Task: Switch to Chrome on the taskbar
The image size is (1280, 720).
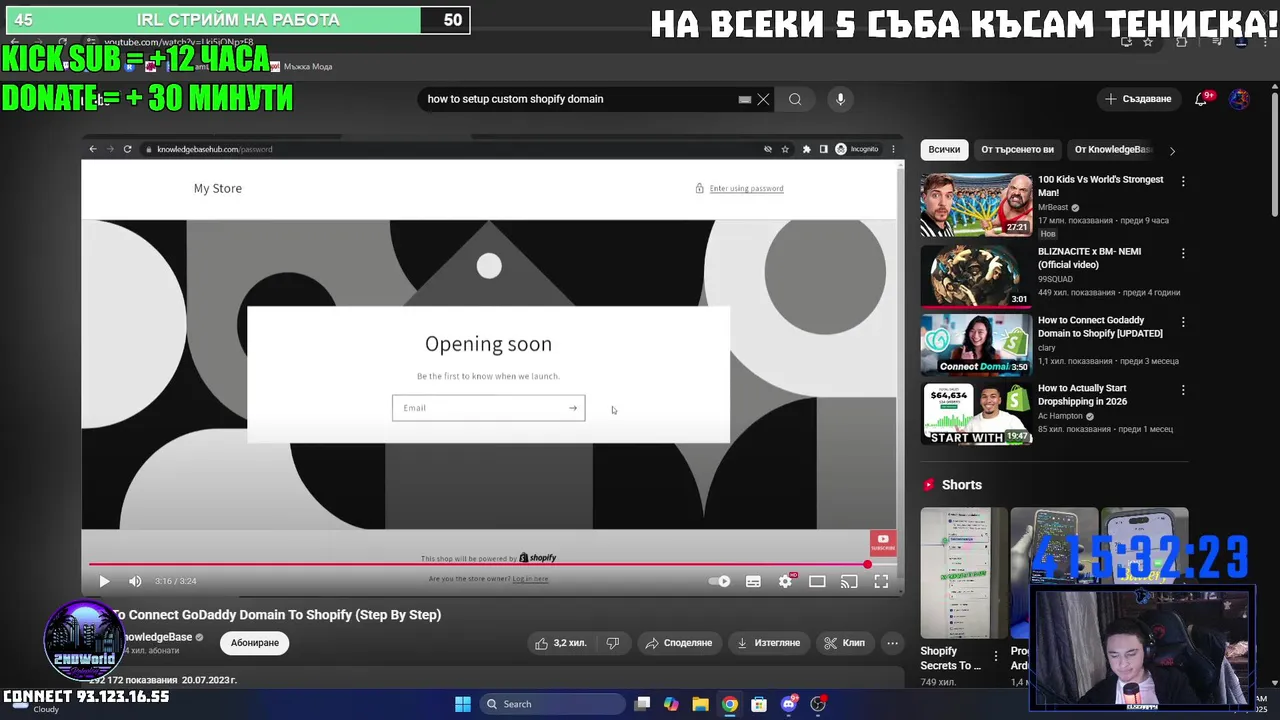Action: pyautogui.click(x=730, y=704)
